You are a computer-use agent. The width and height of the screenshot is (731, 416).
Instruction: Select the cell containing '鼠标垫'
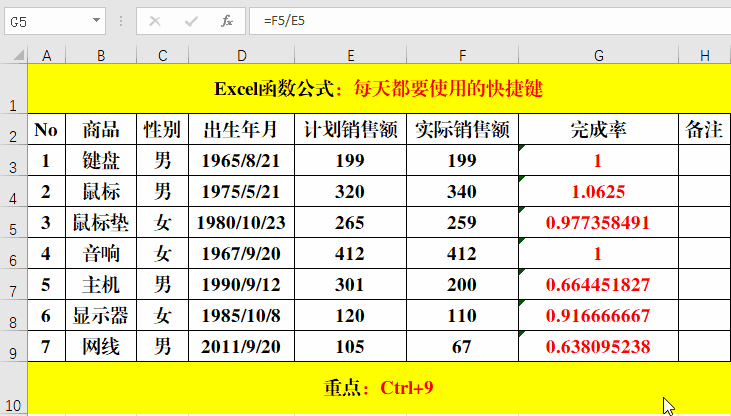[101, 222]
